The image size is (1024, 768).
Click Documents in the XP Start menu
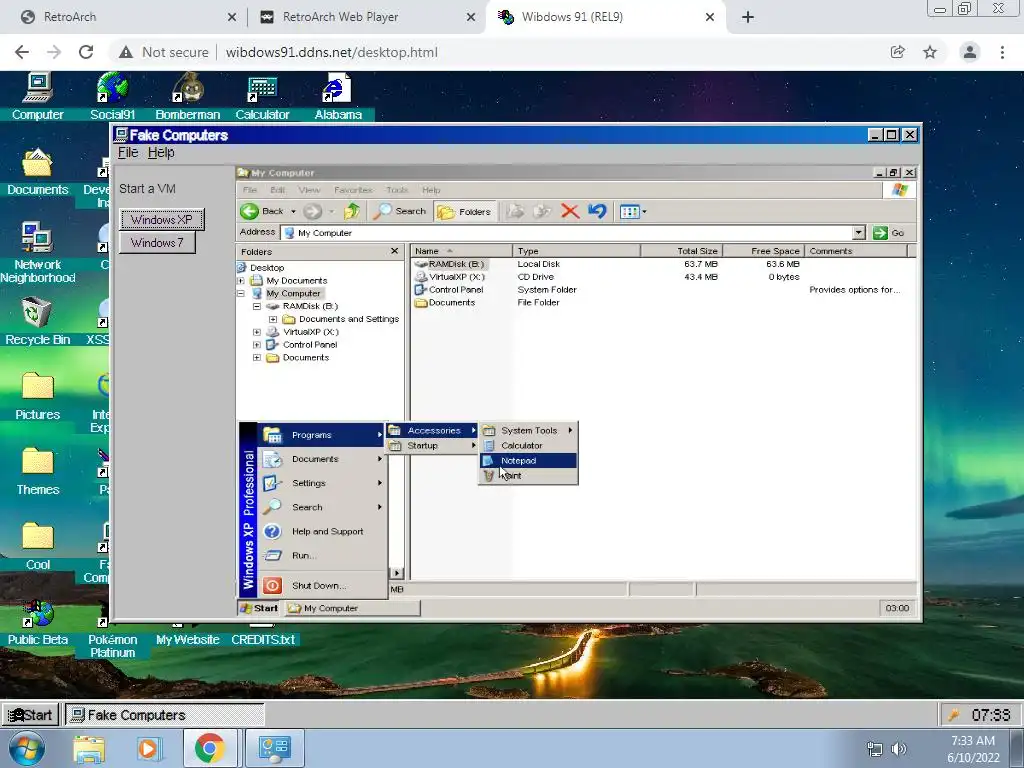pyautogui.click(x=323, y=459)
